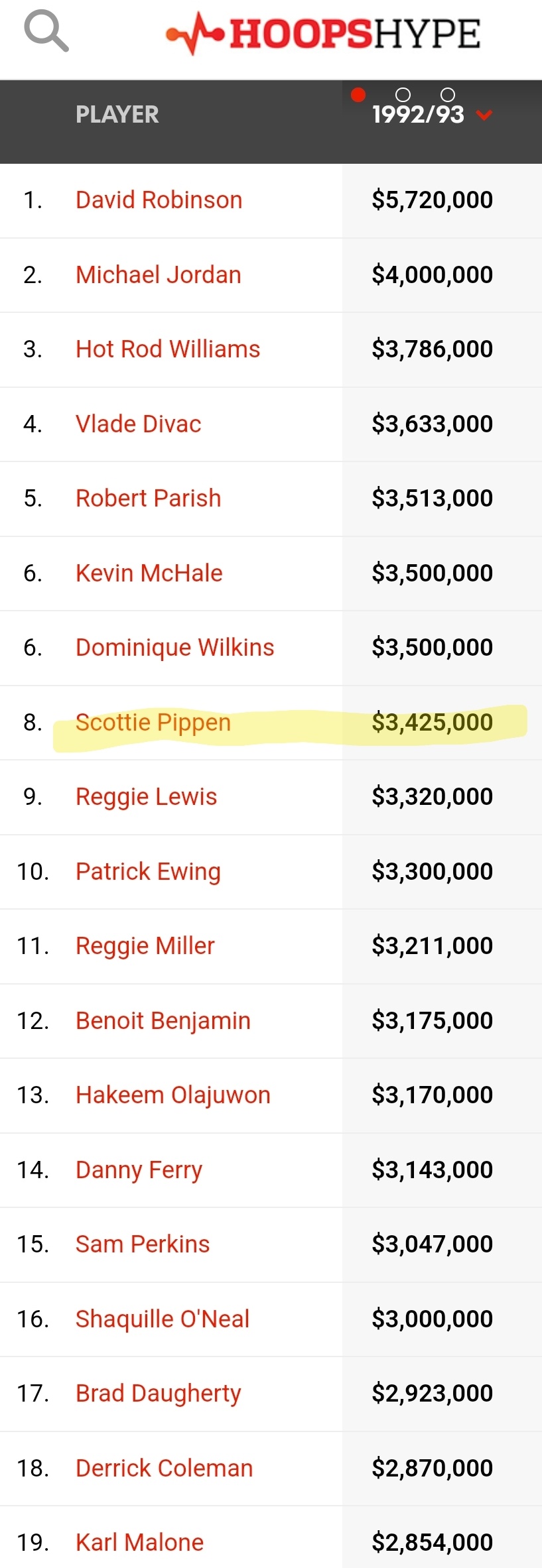
Task: Open Vlade Divac's player link
Action: click(139, 424)
